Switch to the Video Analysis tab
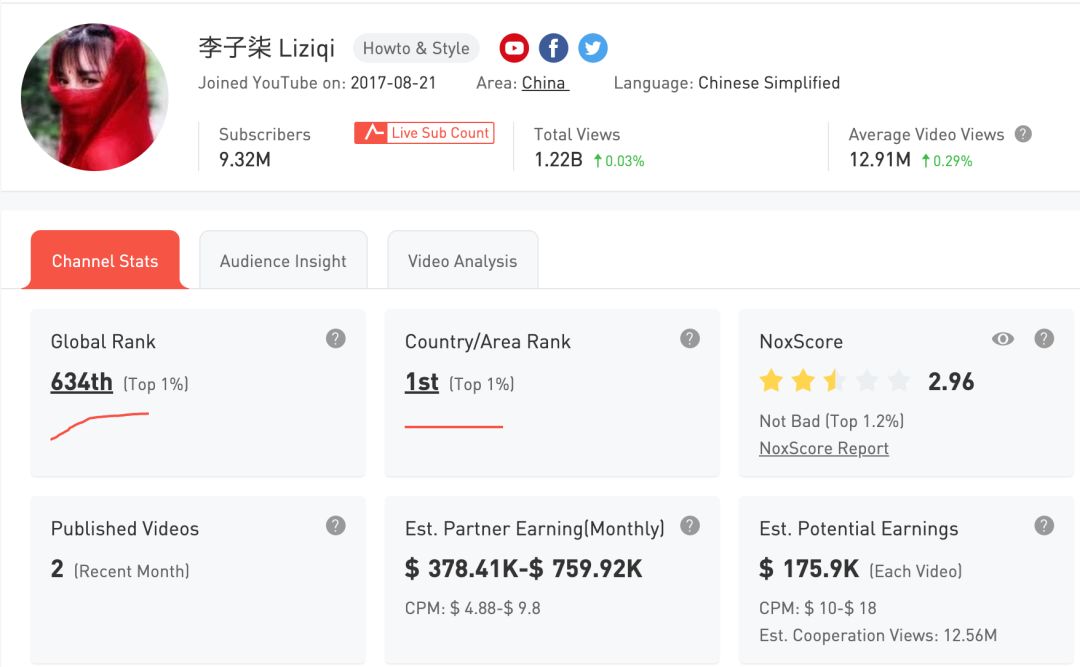The image size is (1080, 667). pyautogui.click(x=462, y=261)
